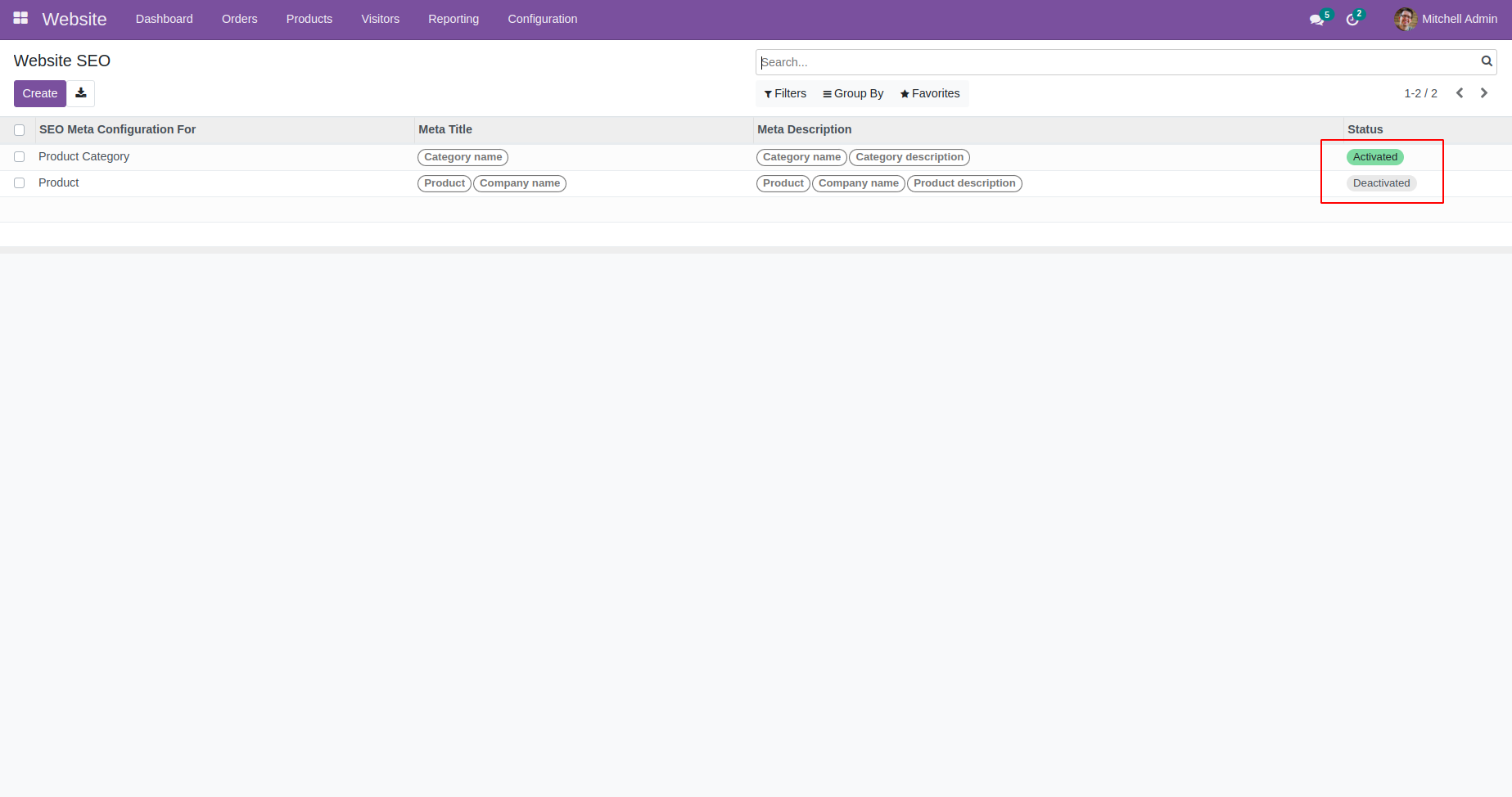Image resolution: width=1512 pixels, height=797 pixels.
Task: Open Mitchell Admin user menu
Action: 1447,19
